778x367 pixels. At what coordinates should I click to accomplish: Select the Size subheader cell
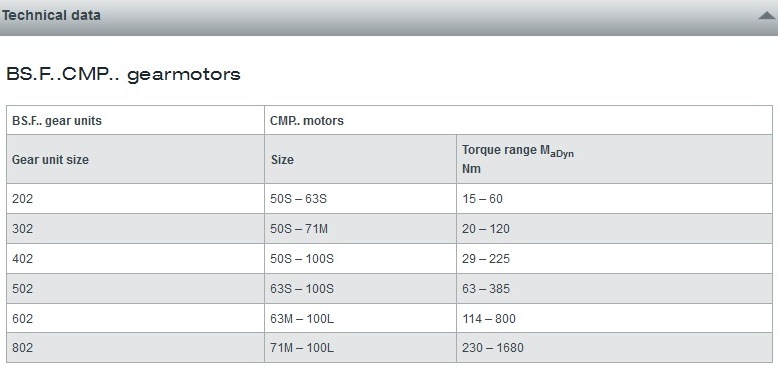tap(360, 159)
